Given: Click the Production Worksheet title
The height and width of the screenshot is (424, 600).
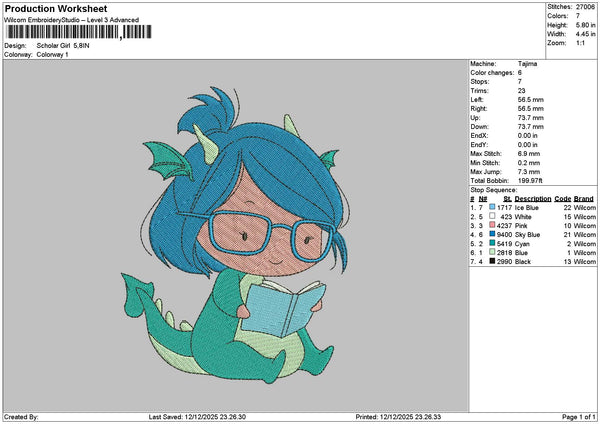Looking at the screenshot, I should (x=56, y=8).
